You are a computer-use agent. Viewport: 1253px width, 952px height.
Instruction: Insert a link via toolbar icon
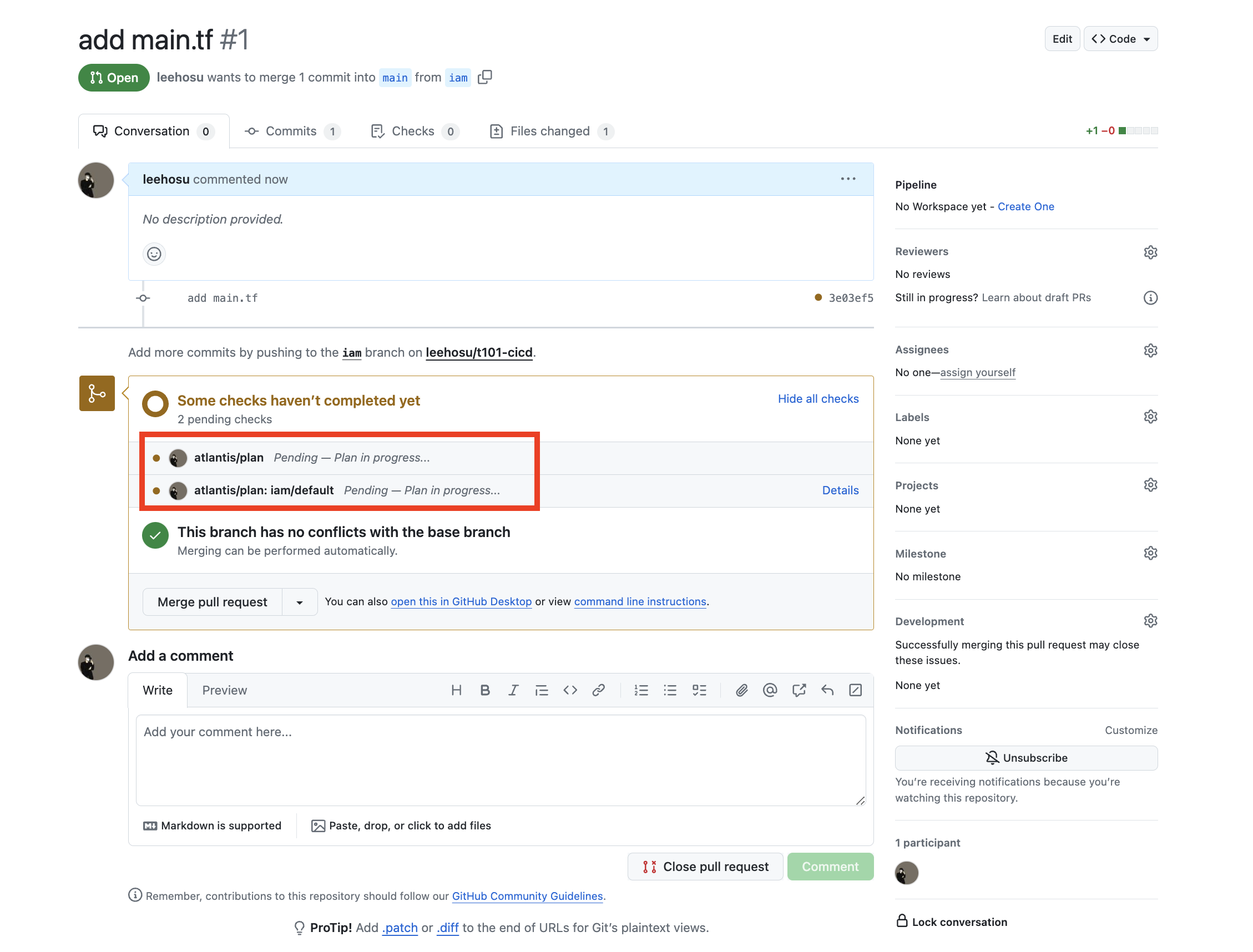(x=598, y=690)
